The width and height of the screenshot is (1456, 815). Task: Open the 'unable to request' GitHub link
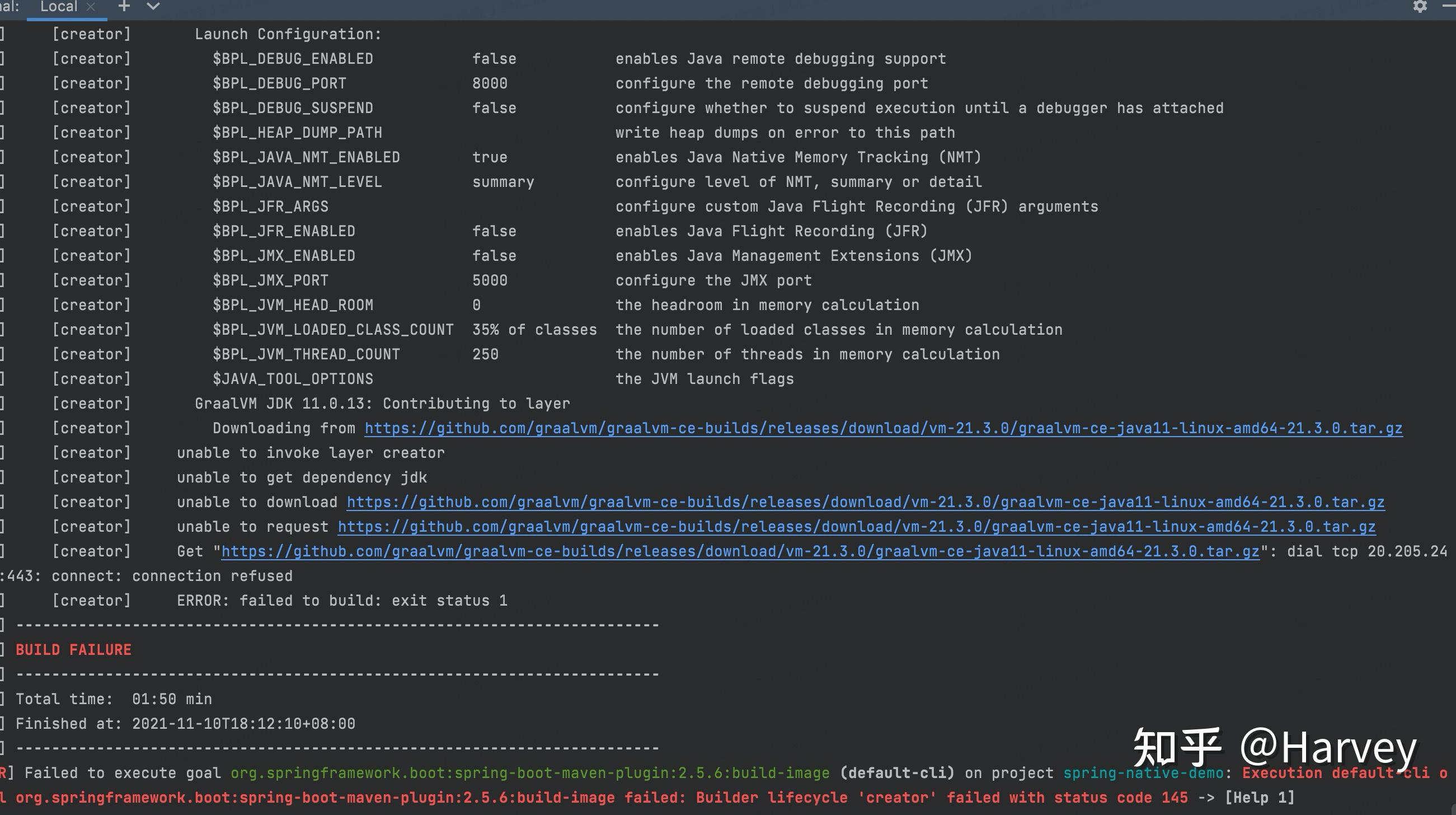856,527
